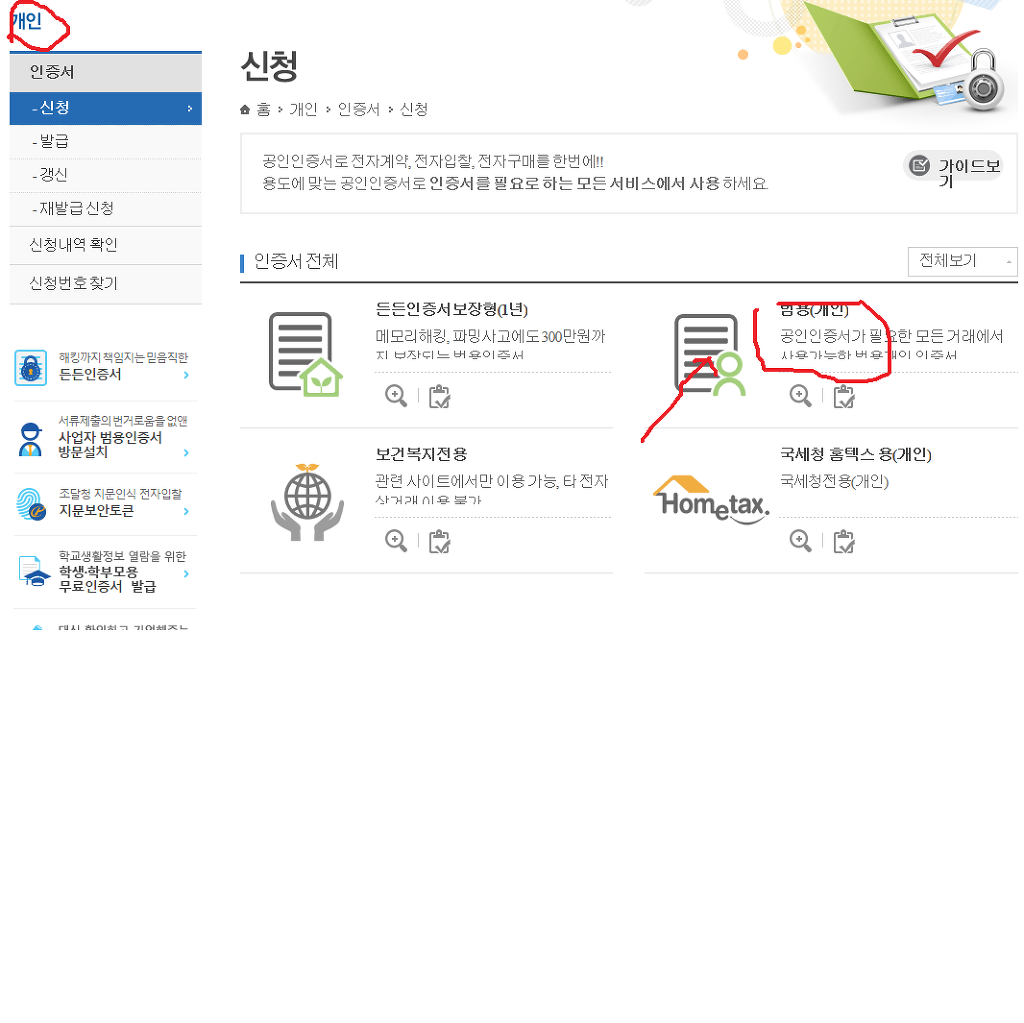
Task: Click magnifier icon under 국세청 홈텍스 용(개인)
Action: (x=801, y=540)
